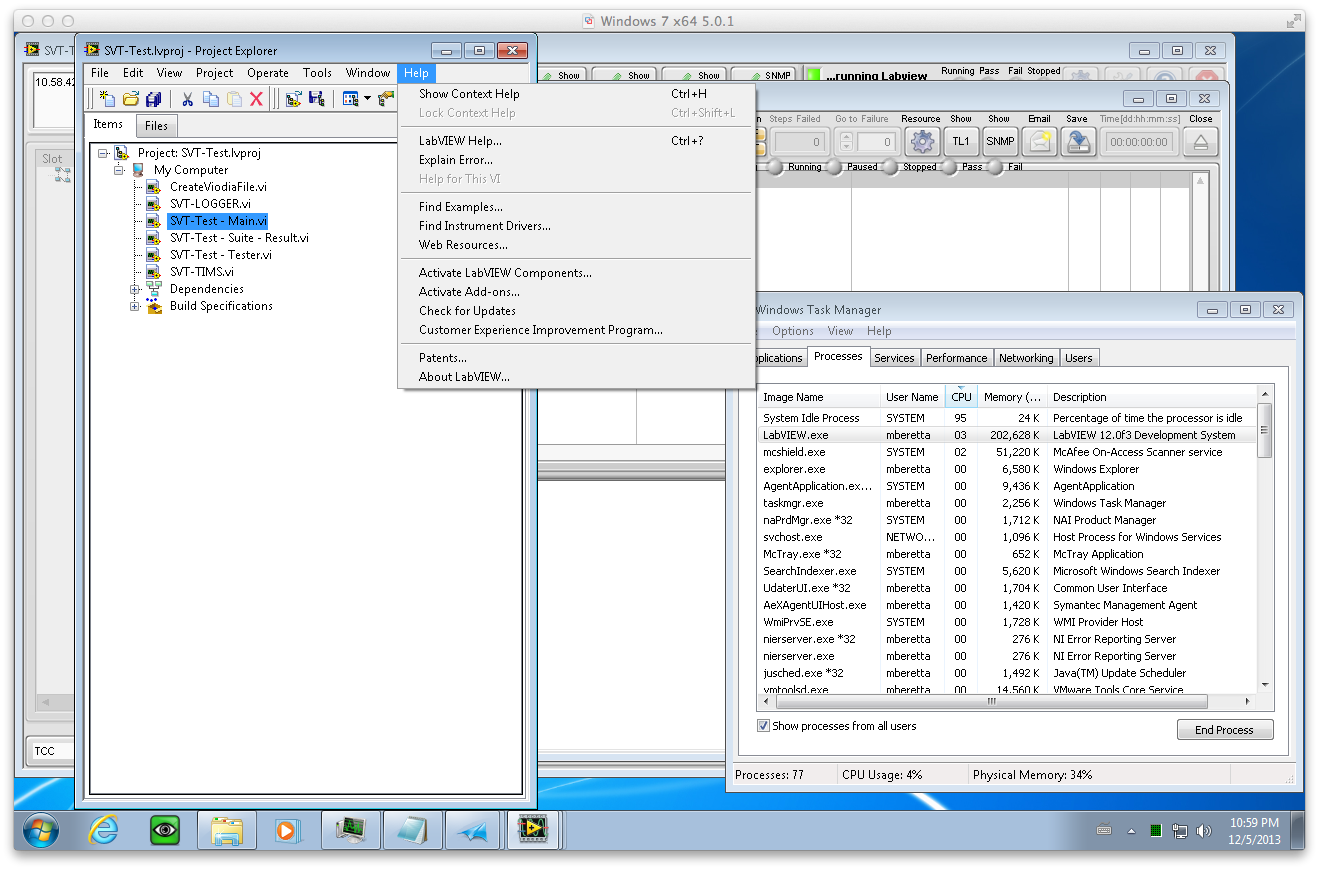Click the toolbar icon right of red X
Image resolution: width=1319 pixels, height=870 pixels.
point(293,99)
